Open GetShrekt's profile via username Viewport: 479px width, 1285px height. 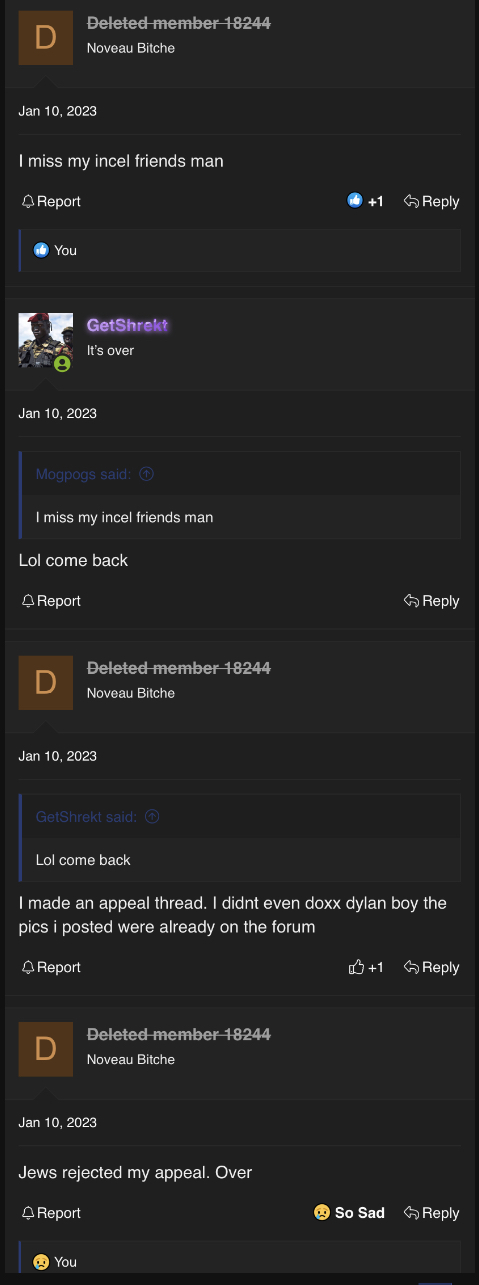click(127, 326)
